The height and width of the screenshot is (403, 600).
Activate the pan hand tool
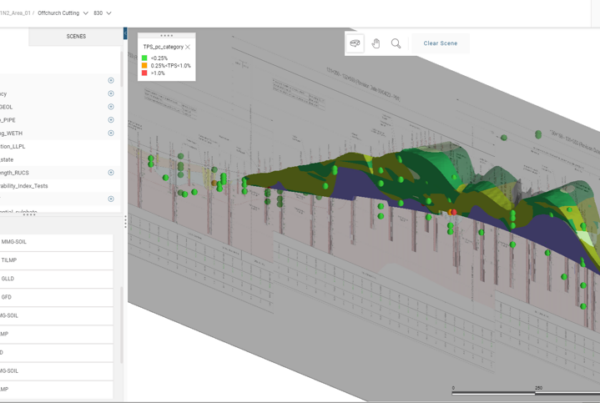(376, 43)
